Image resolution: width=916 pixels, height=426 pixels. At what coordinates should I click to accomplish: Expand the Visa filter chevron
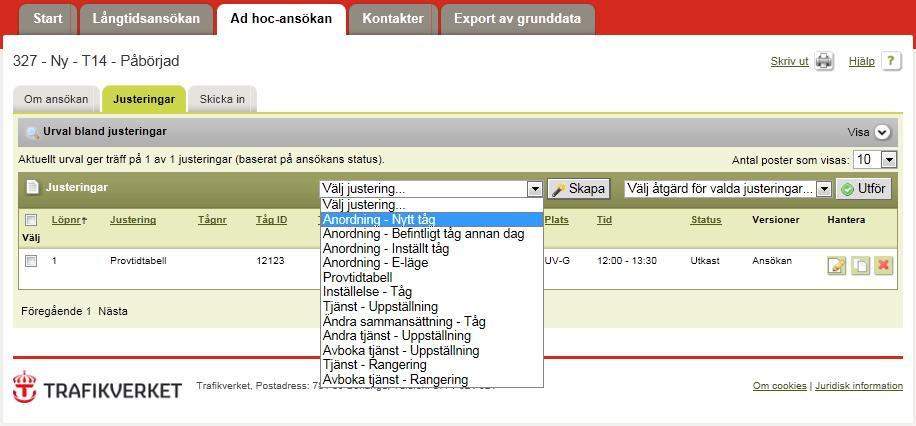coord(882,133)
